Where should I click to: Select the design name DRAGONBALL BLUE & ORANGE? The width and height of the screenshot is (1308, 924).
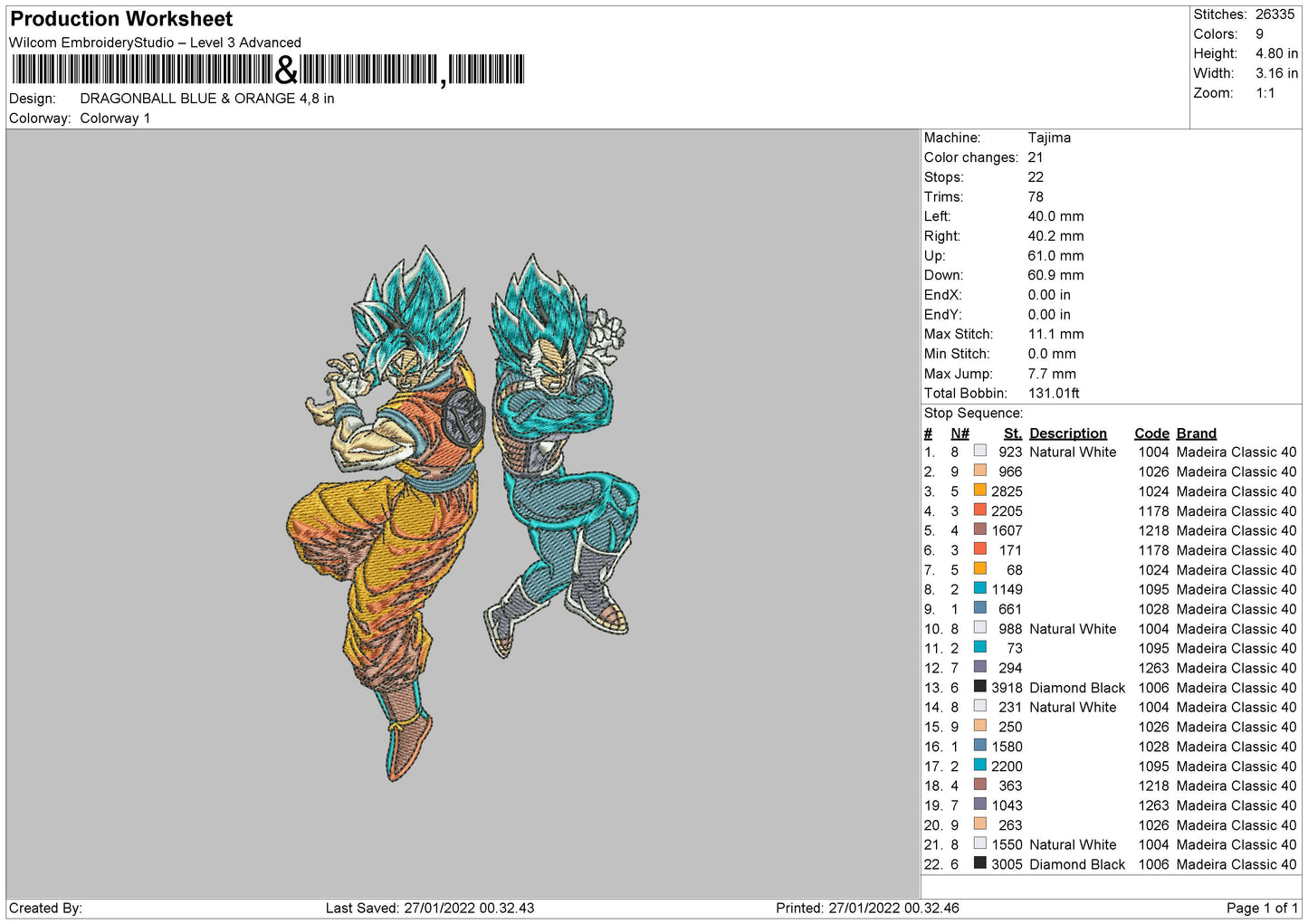(206, 99)
